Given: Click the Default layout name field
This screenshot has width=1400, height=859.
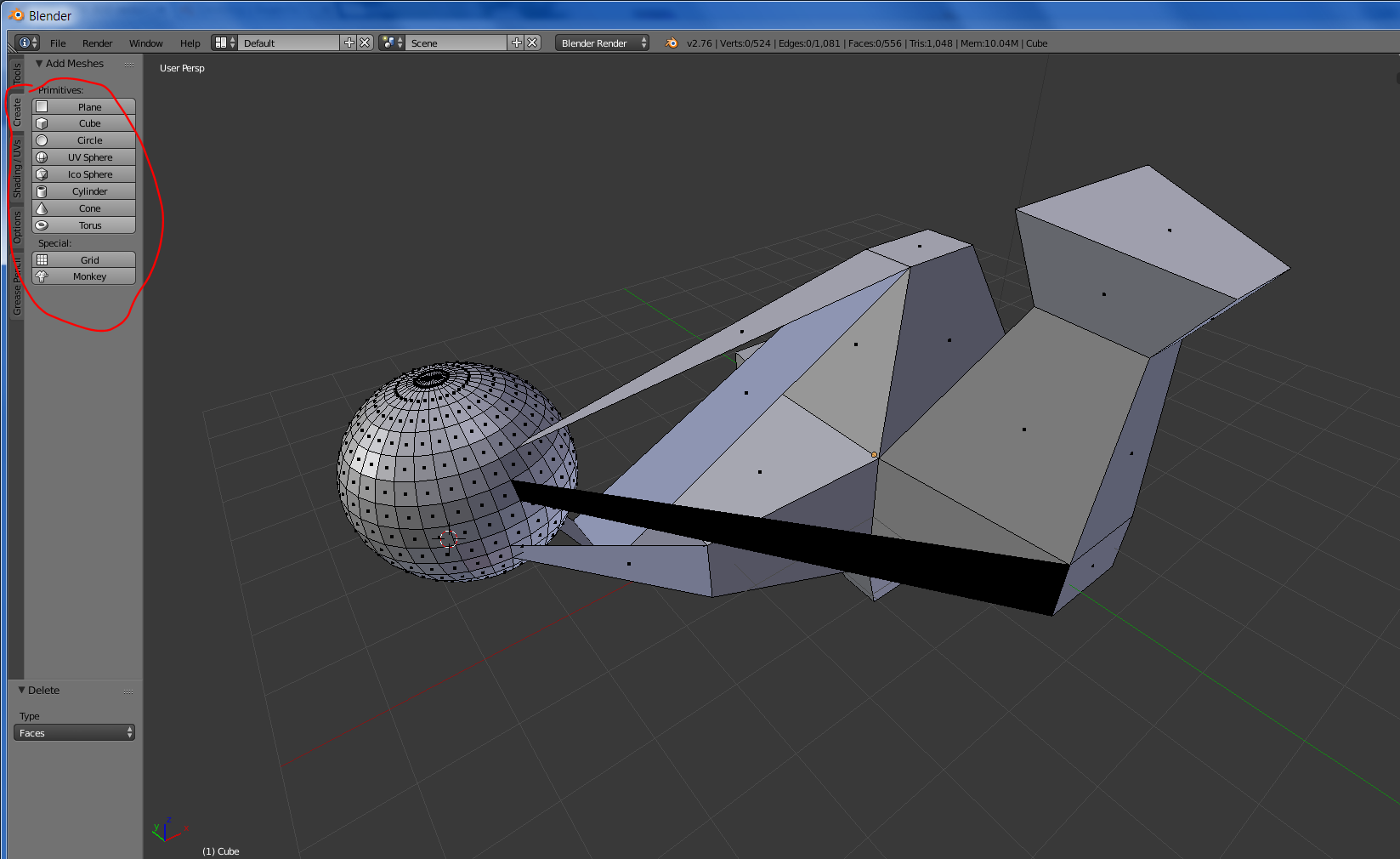Looking at the screenshot, I should (289, 43).
